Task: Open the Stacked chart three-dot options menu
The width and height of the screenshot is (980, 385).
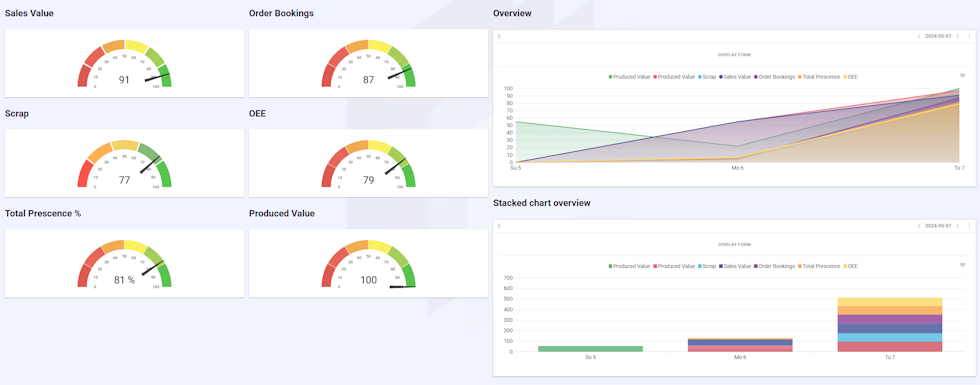Action: tap(969, 226)
